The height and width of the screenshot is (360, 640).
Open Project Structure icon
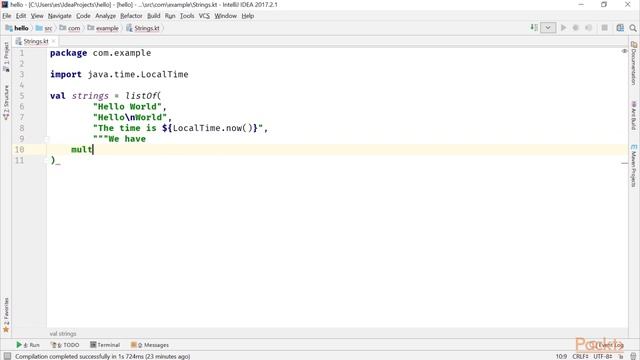(620, 28)
